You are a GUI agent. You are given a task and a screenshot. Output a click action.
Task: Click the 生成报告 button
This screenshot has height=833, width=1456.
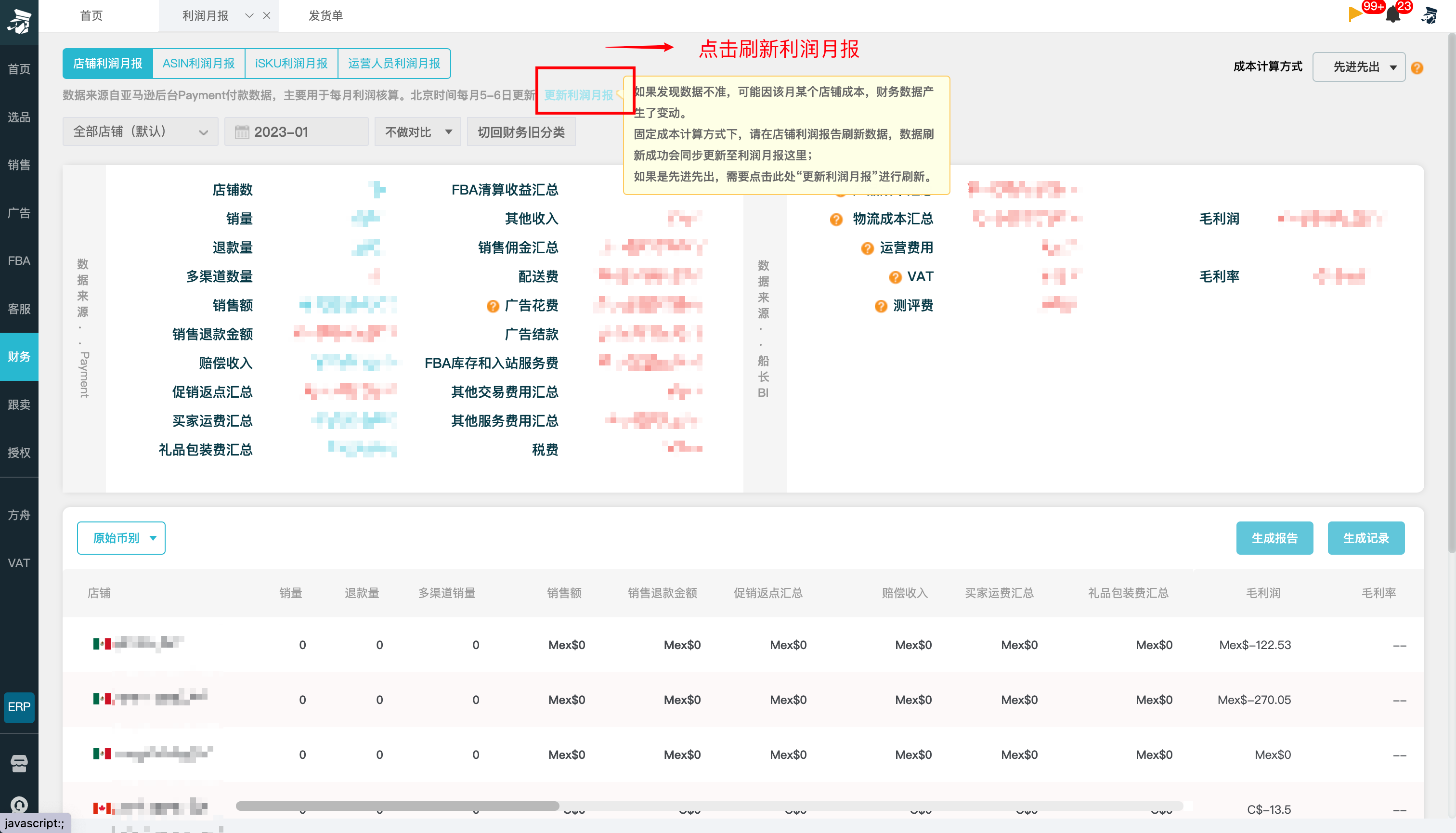1274,538
